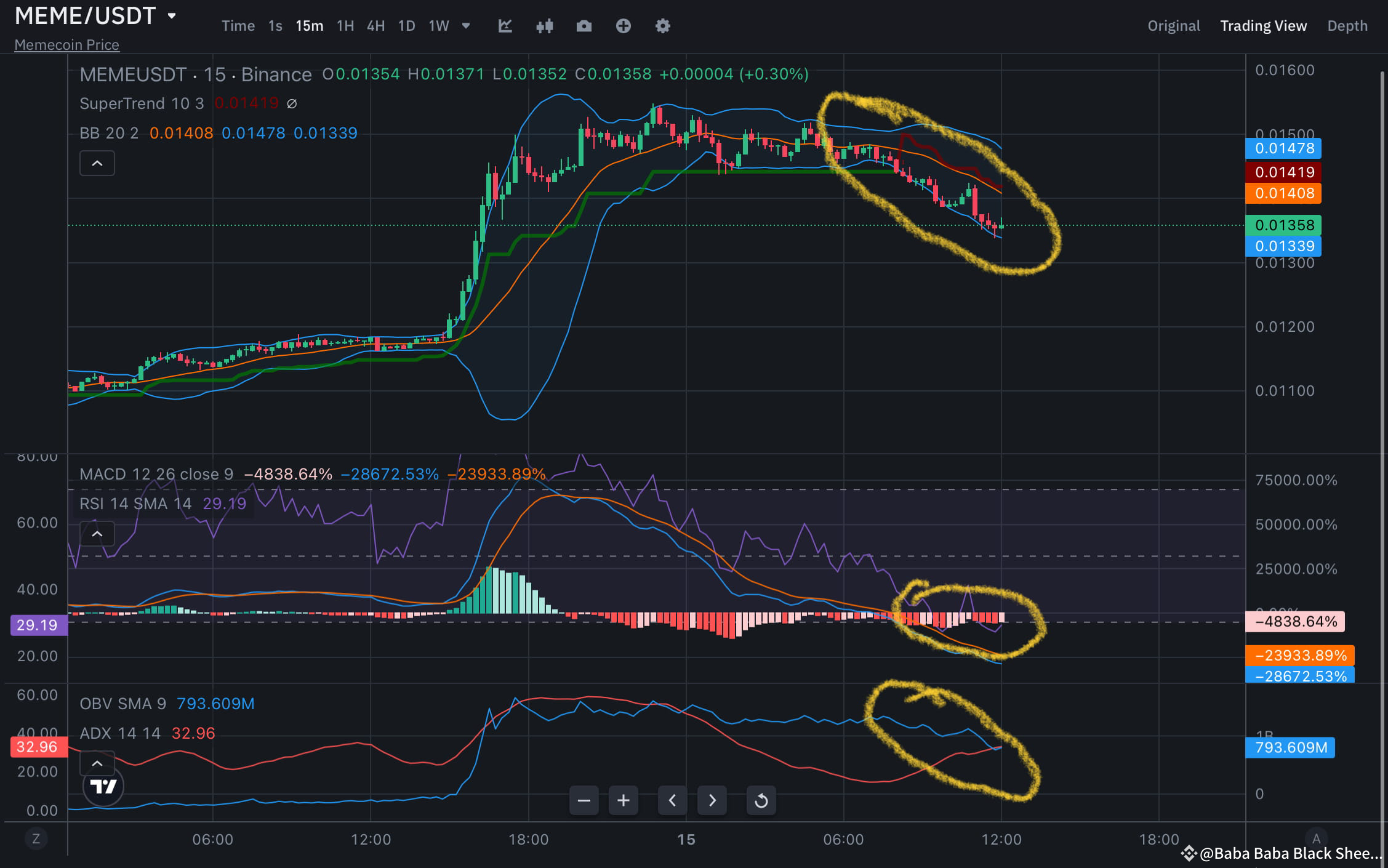Open chart settings gear icon
1388x868 pixels.
tap(662, 26)
